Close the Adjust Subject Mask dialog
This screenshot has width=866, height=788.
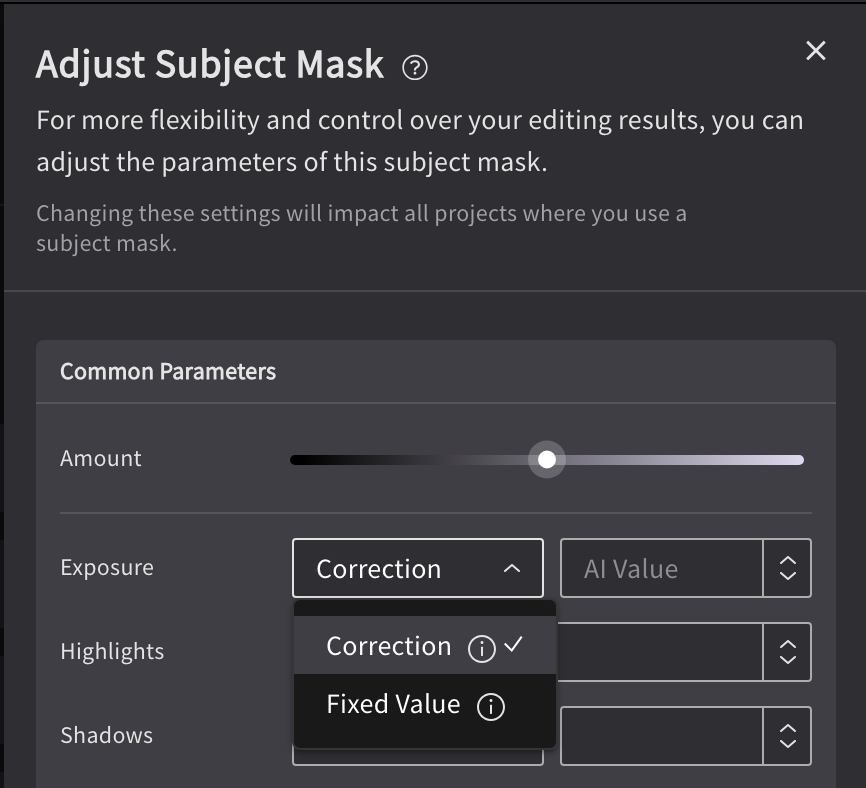(x=816, y=51)
